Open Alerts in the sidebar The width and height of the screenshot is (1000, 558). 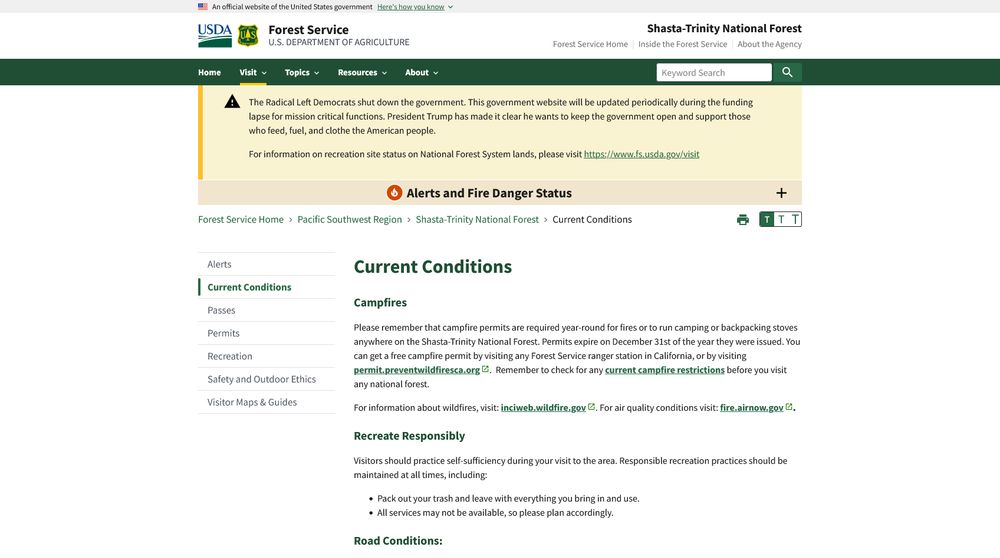267,264
